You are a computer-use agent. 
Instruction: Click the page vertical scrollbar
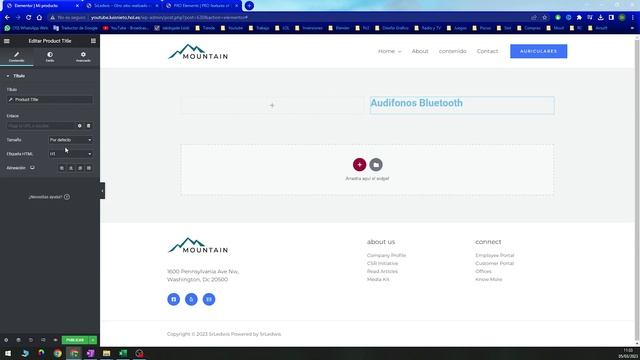coord(637,190)
